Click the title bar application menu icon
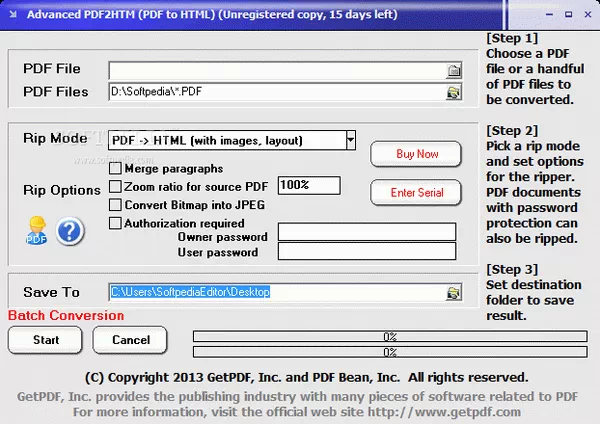 [13, 15]
